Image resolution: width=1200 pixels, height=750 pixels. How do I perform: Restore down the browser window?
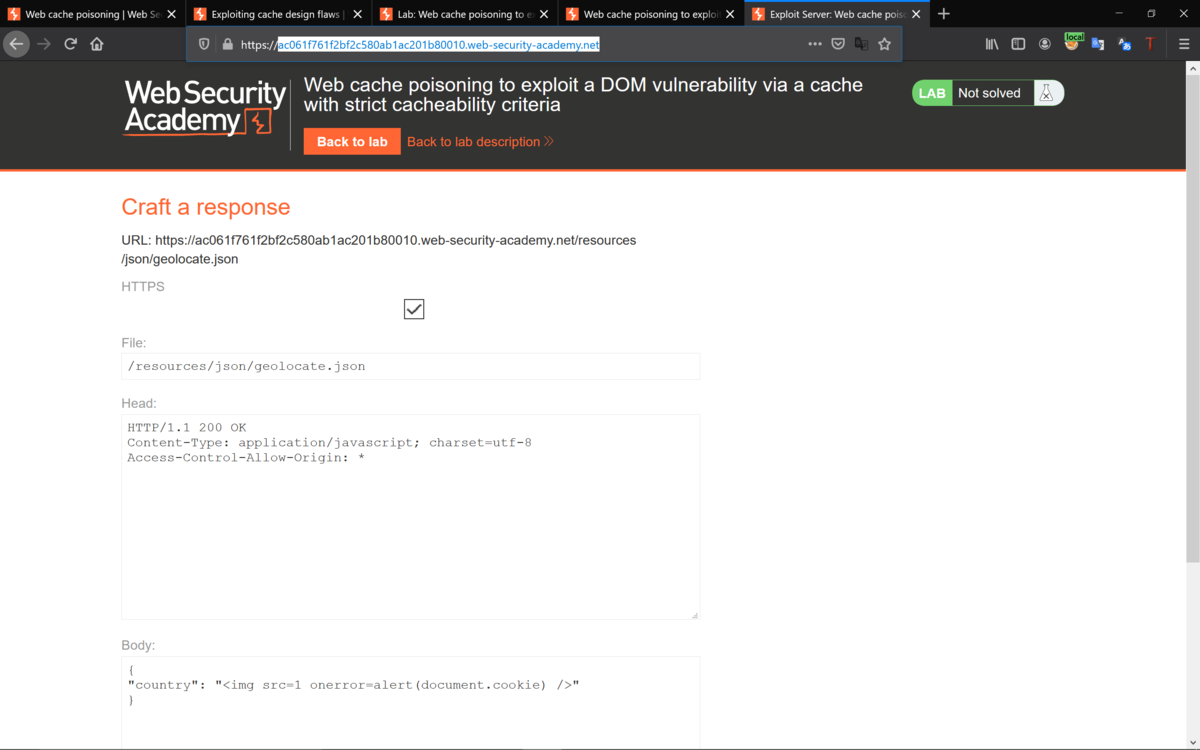point(1151,14)
